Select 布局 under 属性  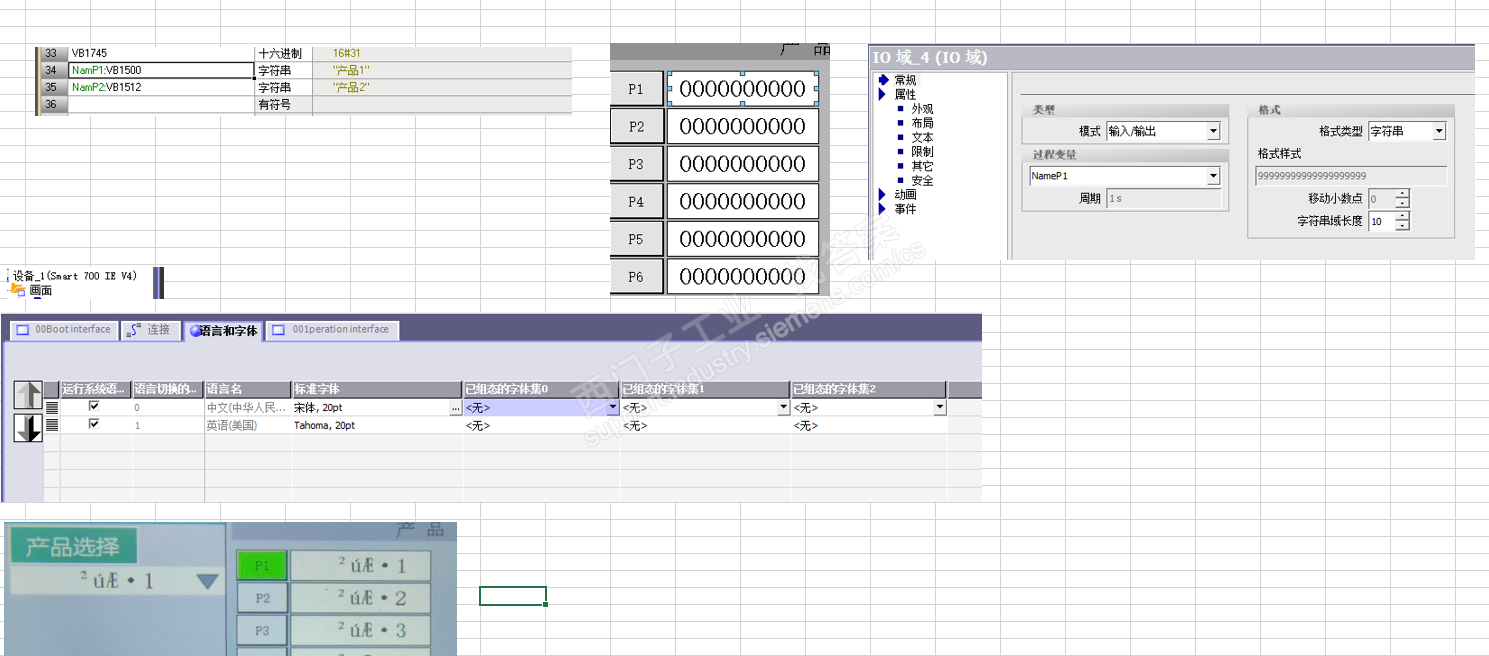pos(922,123)
